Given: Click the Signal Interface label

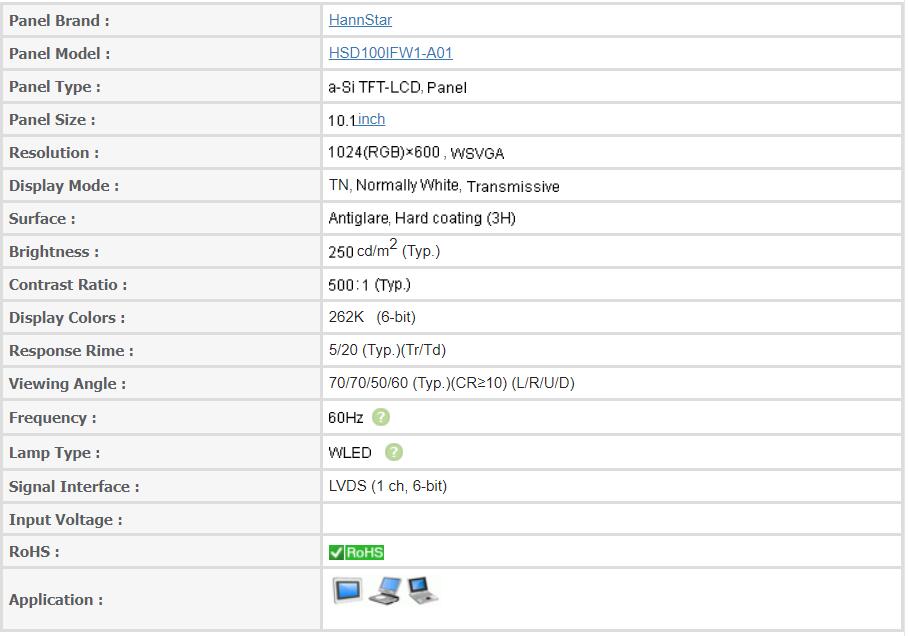Looking at the screenshot, I should tap(74, 487).
